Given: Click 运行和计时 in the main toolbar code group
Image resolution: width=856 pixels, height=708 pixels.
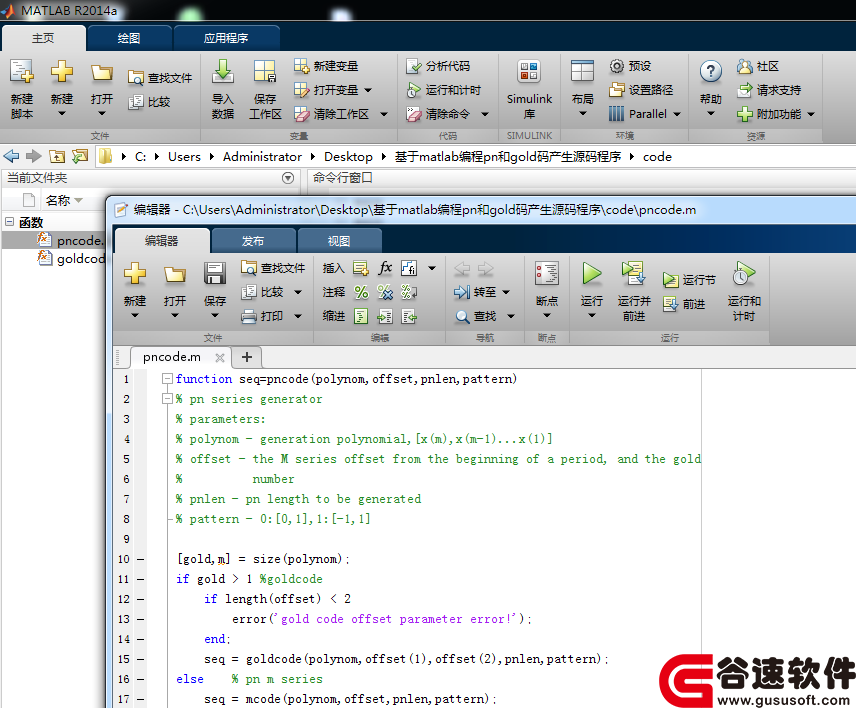Looking at the screenshot, I should (444, 90).
